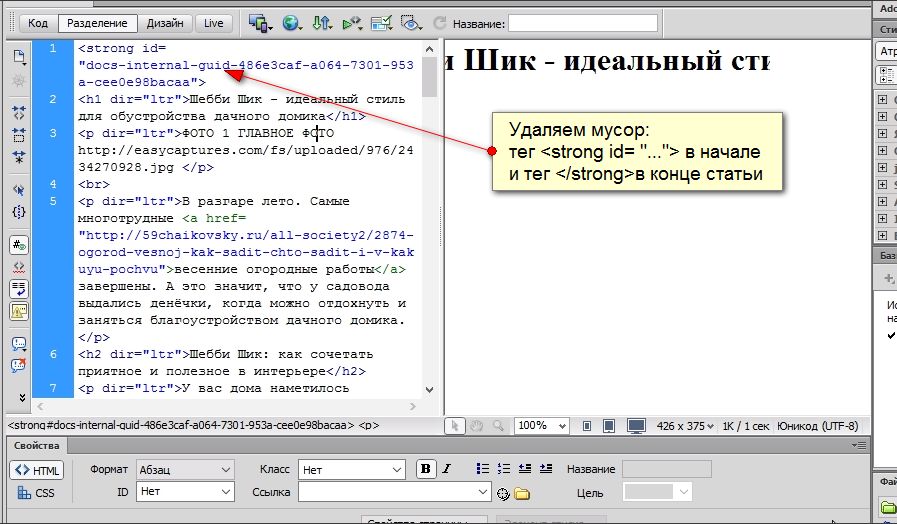Open the Формат dropdown

[x=185, y=469]
